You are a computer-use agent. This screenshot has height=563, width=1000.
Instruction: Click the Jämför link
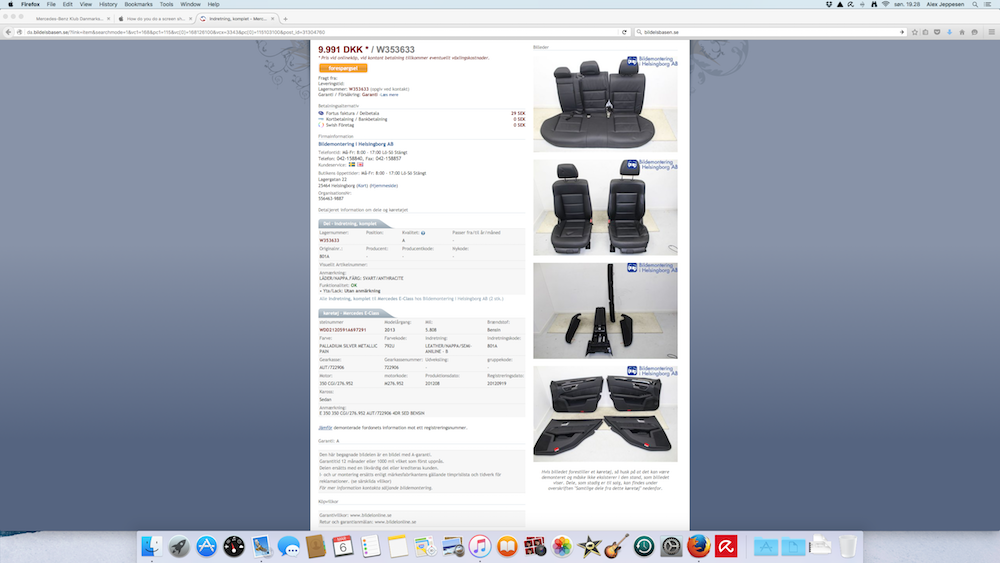pyautogui.click(x=325, y=428)
